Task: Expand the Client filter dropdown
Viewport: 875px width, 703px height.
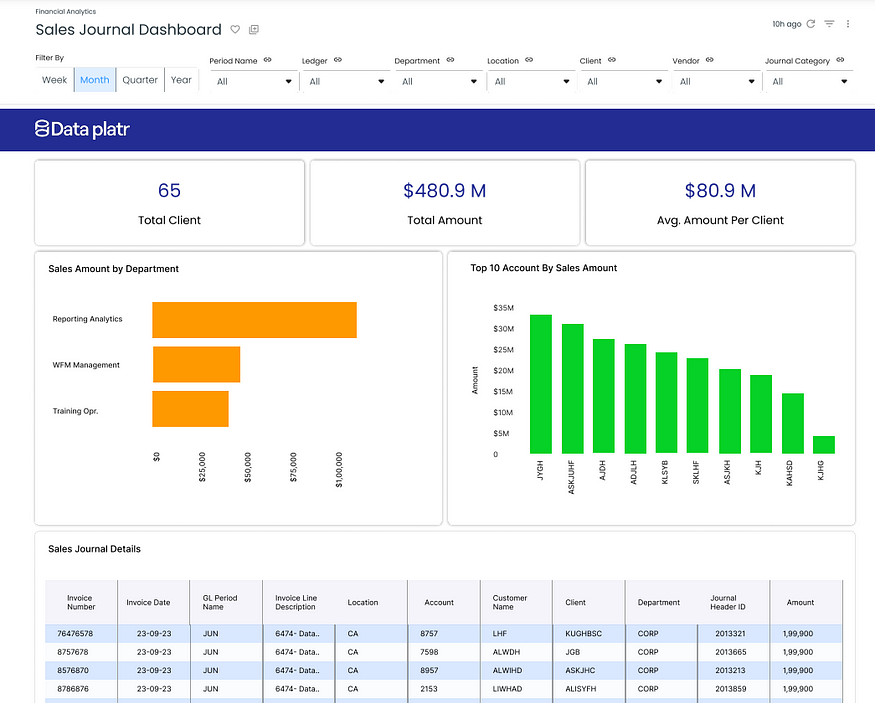Action: point(624,81)
